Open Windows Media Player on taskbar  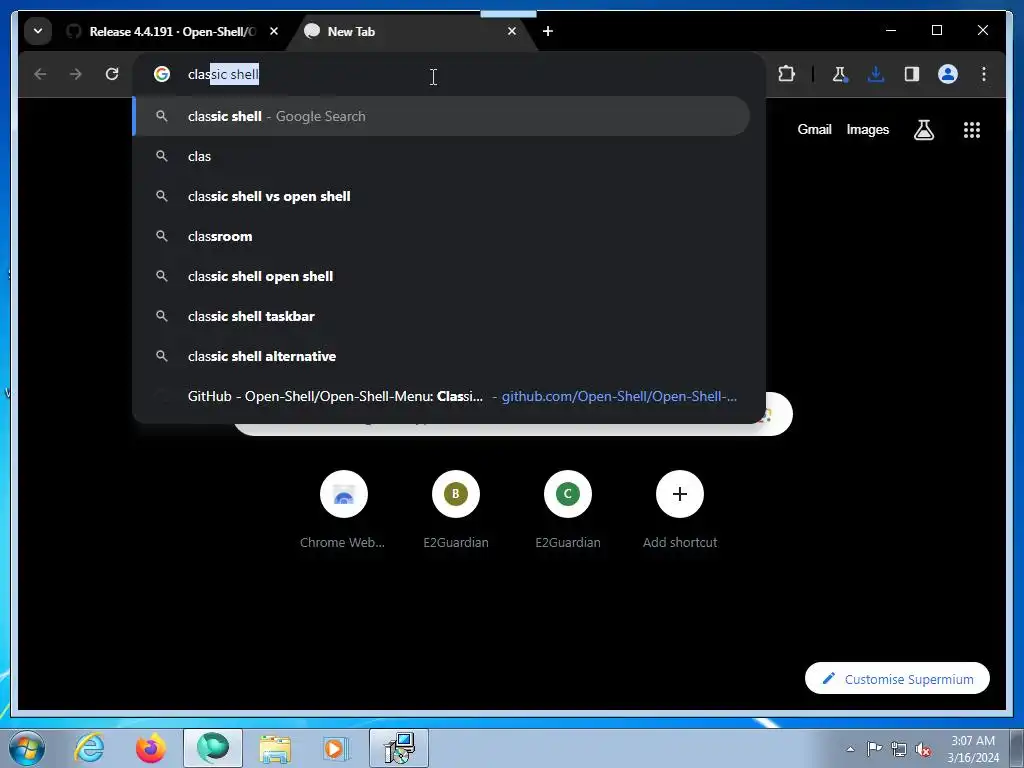[337, 748]
